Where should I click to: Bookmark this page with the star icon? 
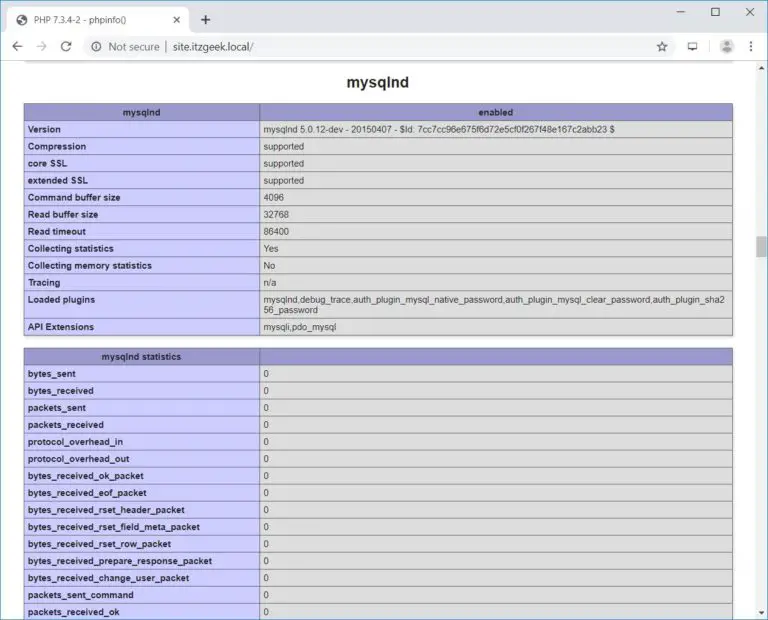[x=661, y=46]
